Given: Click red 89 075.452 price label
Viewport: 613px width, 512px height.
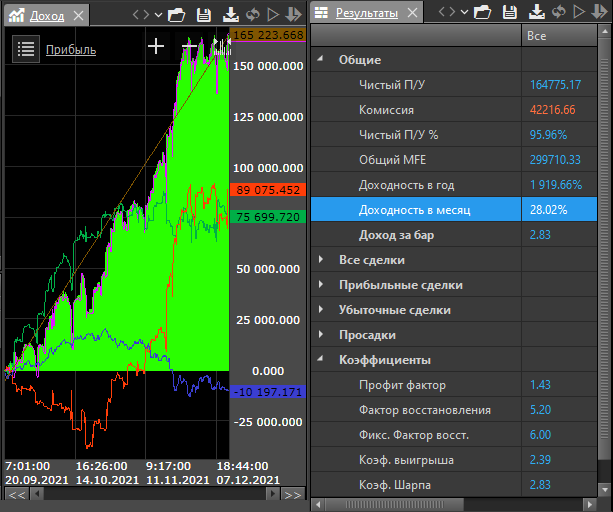Looking at the screenshot, I should tap(268, 190).
